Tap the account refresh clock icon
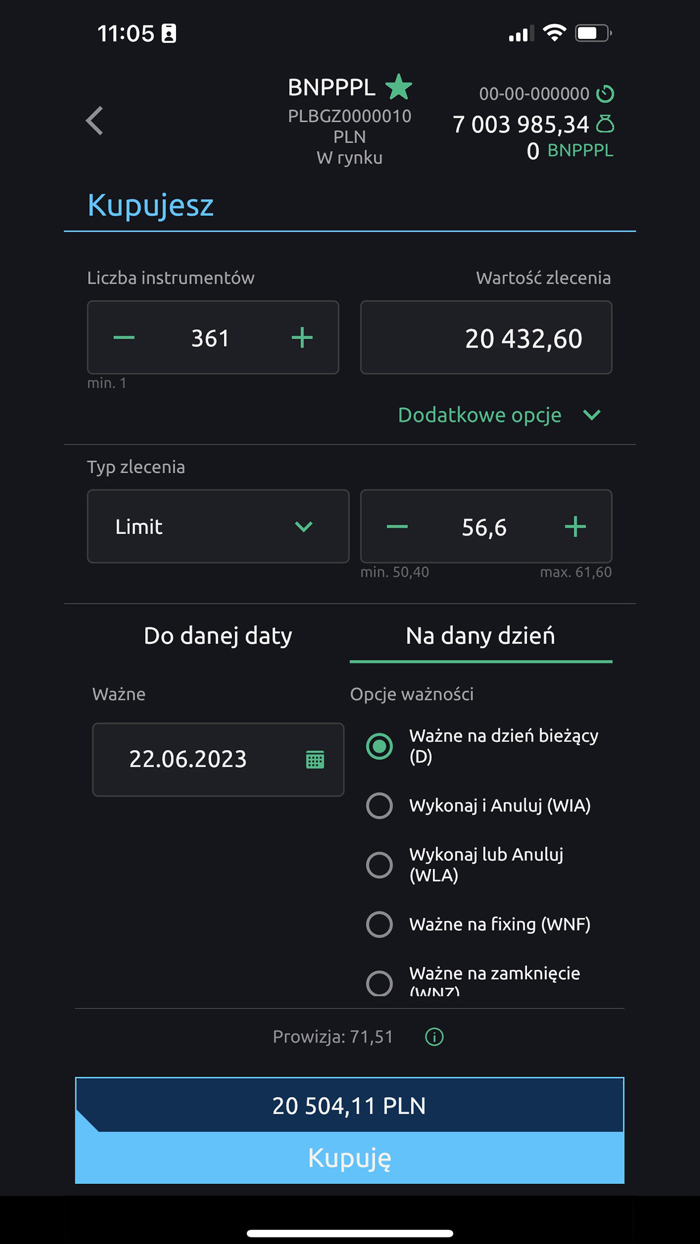The image size is (700, 1244). (605, 94)
